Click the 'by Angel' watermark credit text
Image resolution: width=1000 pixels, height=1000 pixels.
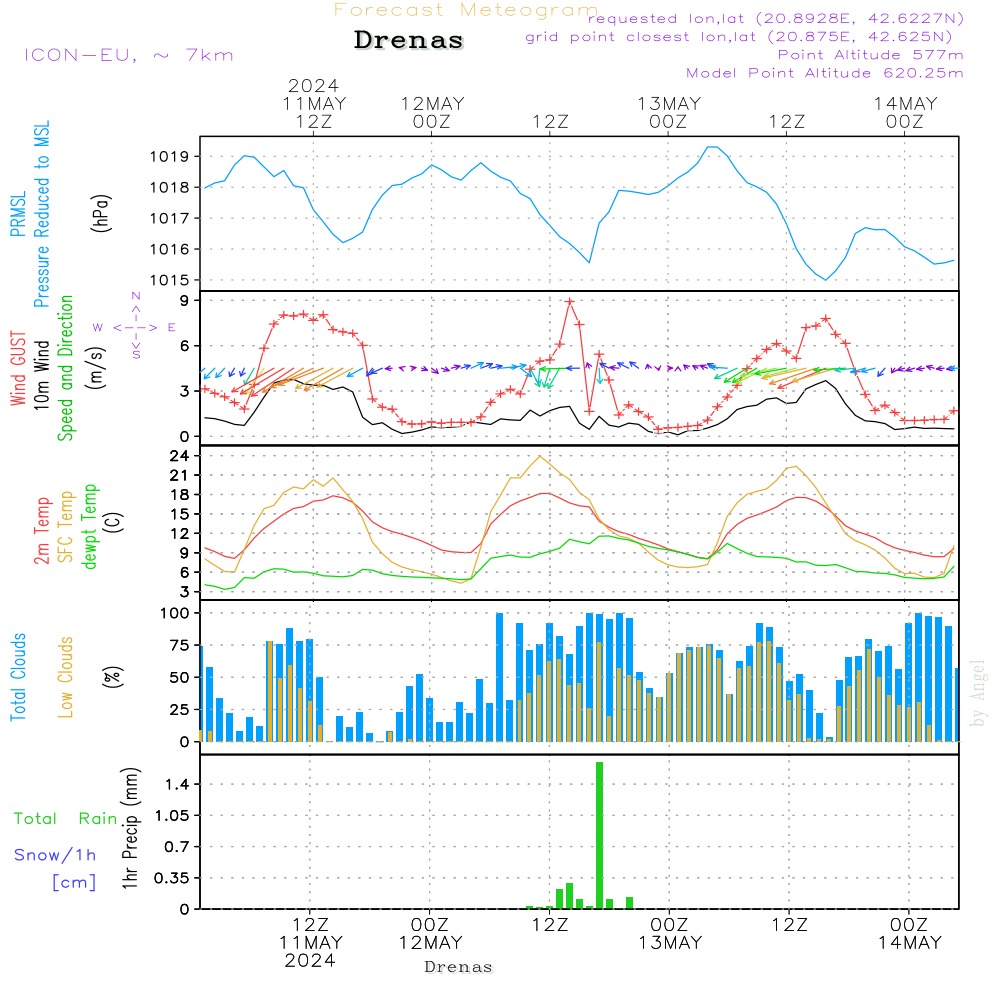point(978,693)
